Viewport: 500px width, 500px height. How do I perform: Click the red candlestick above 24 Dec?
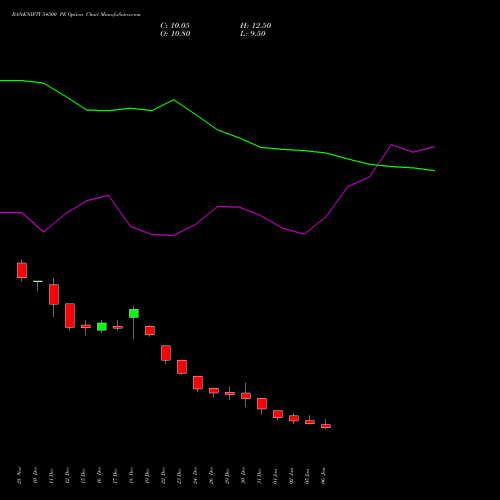pos(198,383)
